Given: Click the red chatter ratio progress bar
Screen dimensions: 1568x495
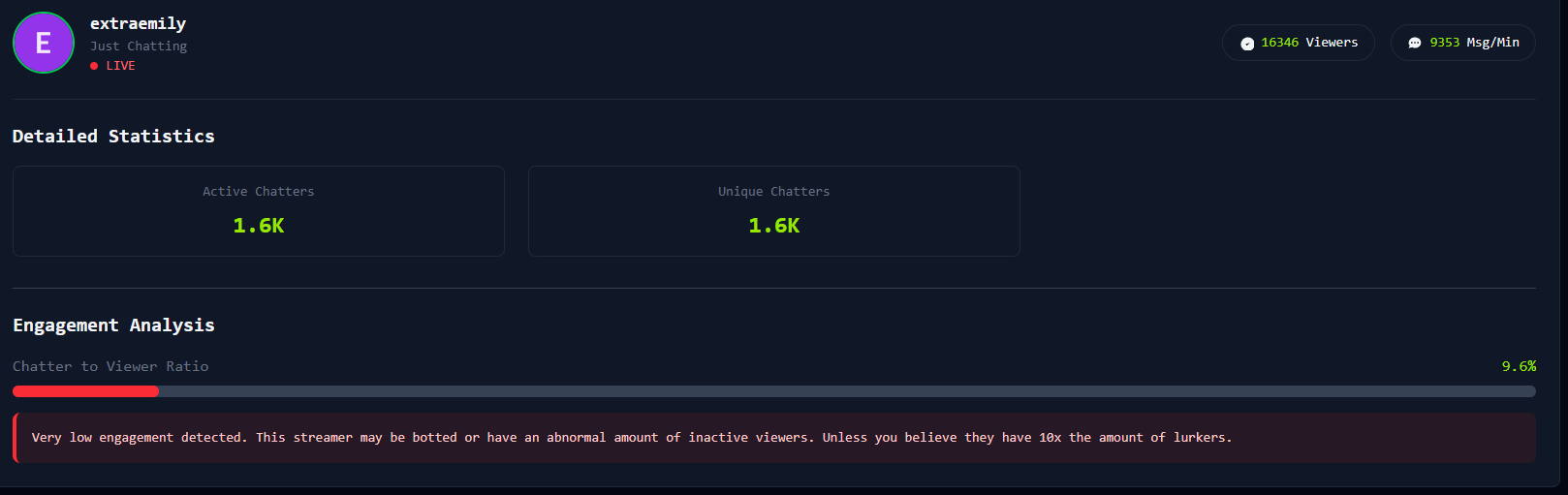Looking at the screenshot, I should [x=85, y=391].
